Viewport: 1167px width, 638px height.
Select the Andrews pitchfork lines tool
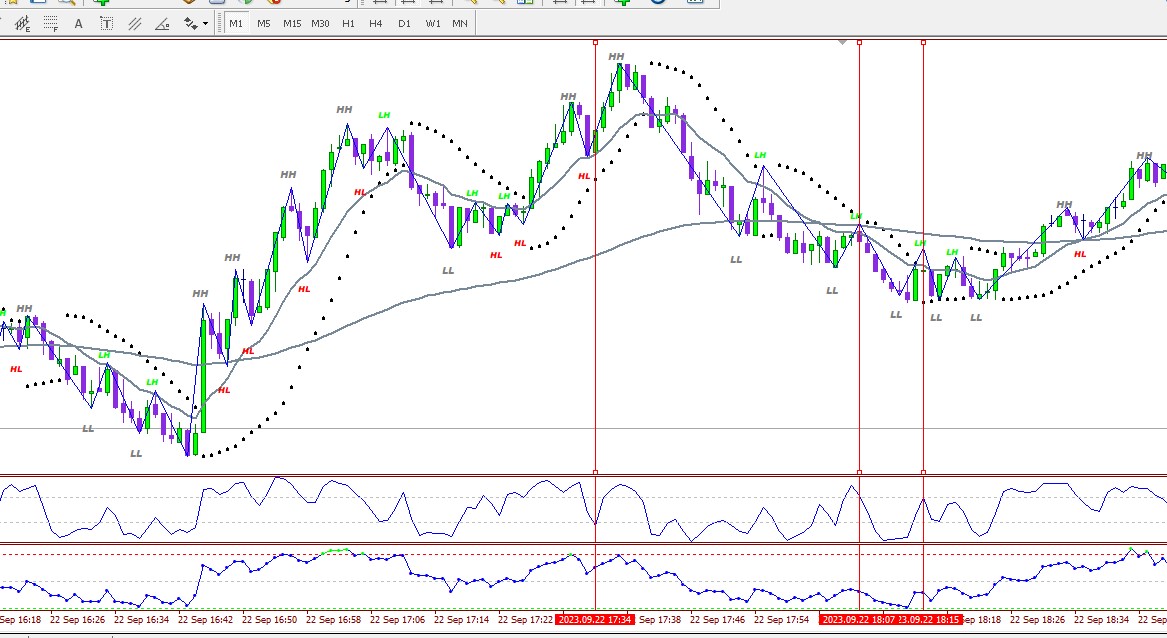pos(135,24)
